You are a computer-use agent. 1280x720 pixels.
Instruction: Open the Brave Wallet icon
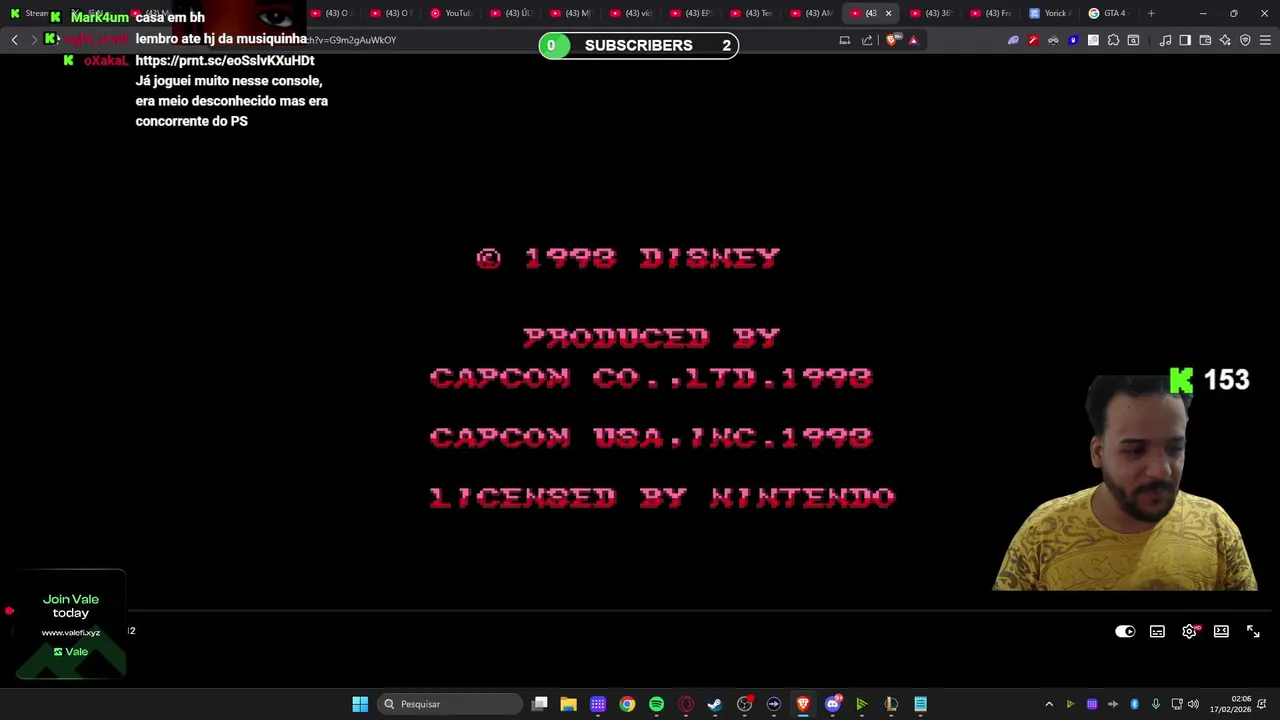(1205, 40)
